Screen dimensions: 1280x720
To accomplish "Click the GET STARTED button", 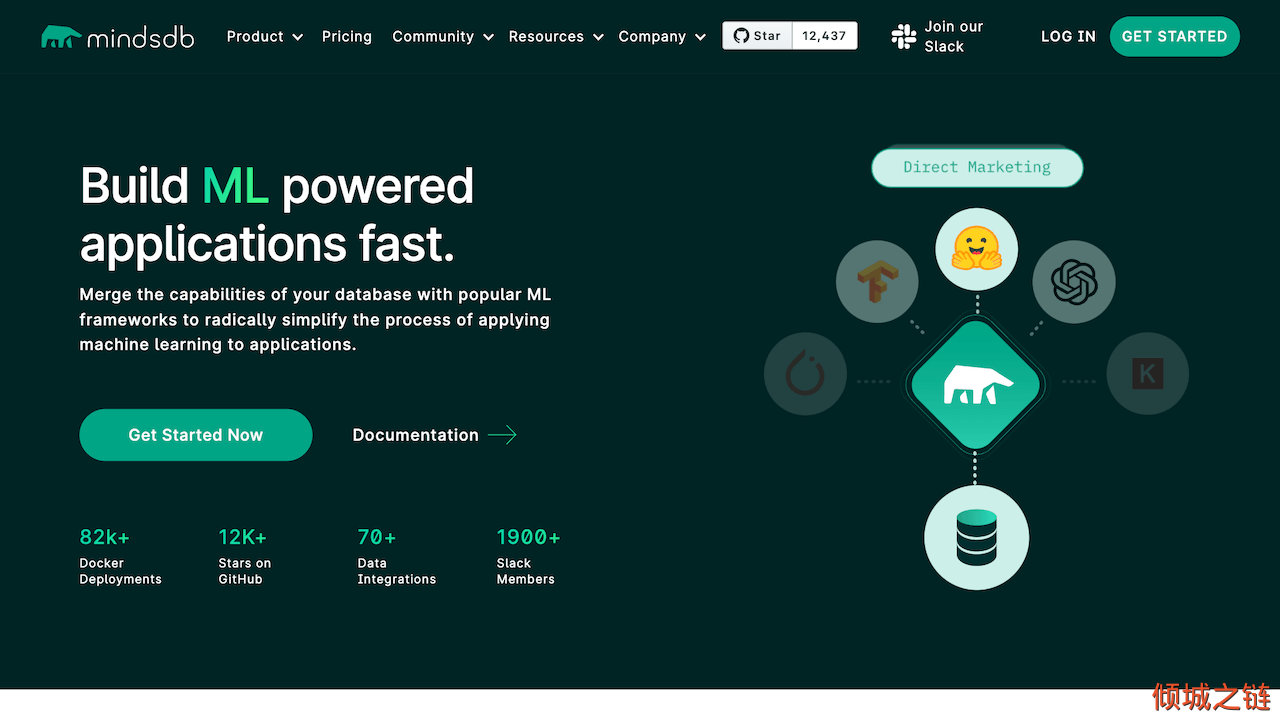I will coord(1174,36).
